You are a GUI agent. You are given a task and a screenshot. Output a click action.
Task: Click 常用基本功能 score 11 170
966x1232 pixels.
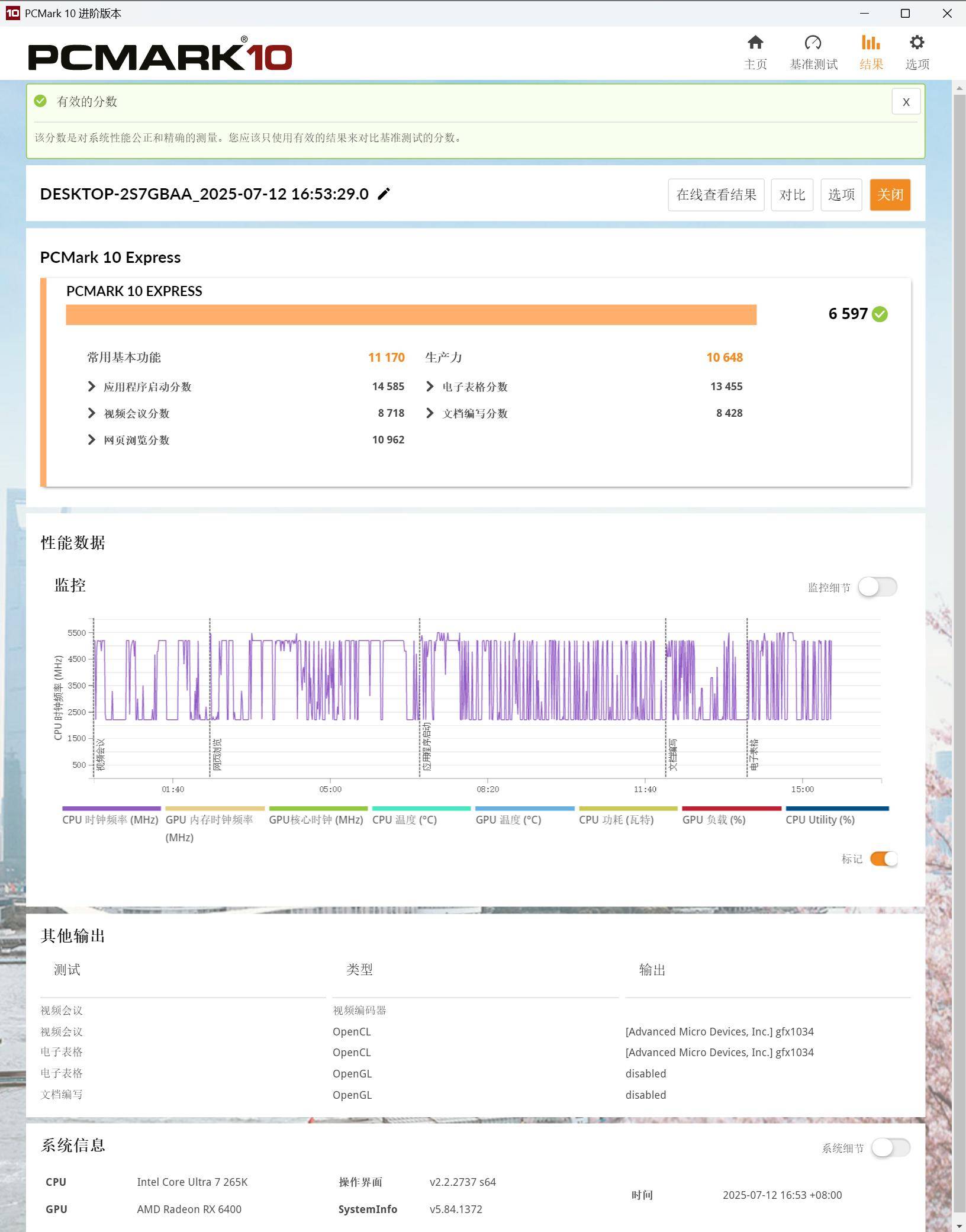coord(386,357)
